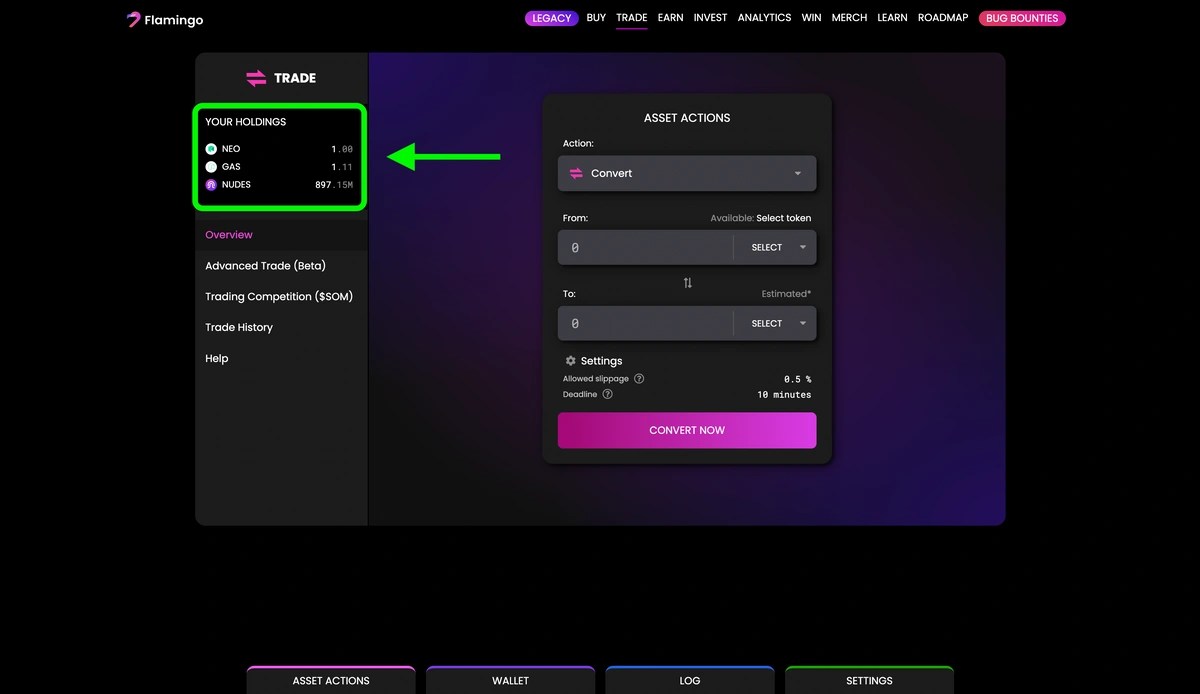Switch to the WALLET tab at bottom
Image resolution: width=1200 pixels, height=694 pixels.
[510, 681]
